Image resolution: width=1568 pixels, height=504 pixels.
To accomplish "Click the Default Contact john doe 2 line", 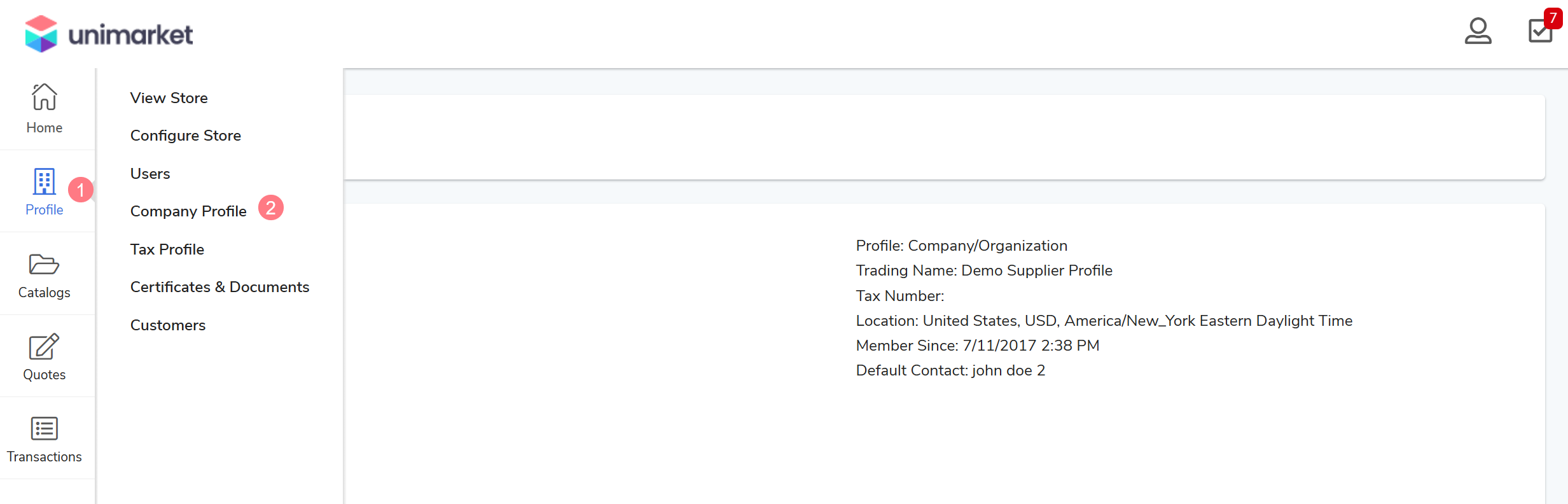I will pos(950,370).
